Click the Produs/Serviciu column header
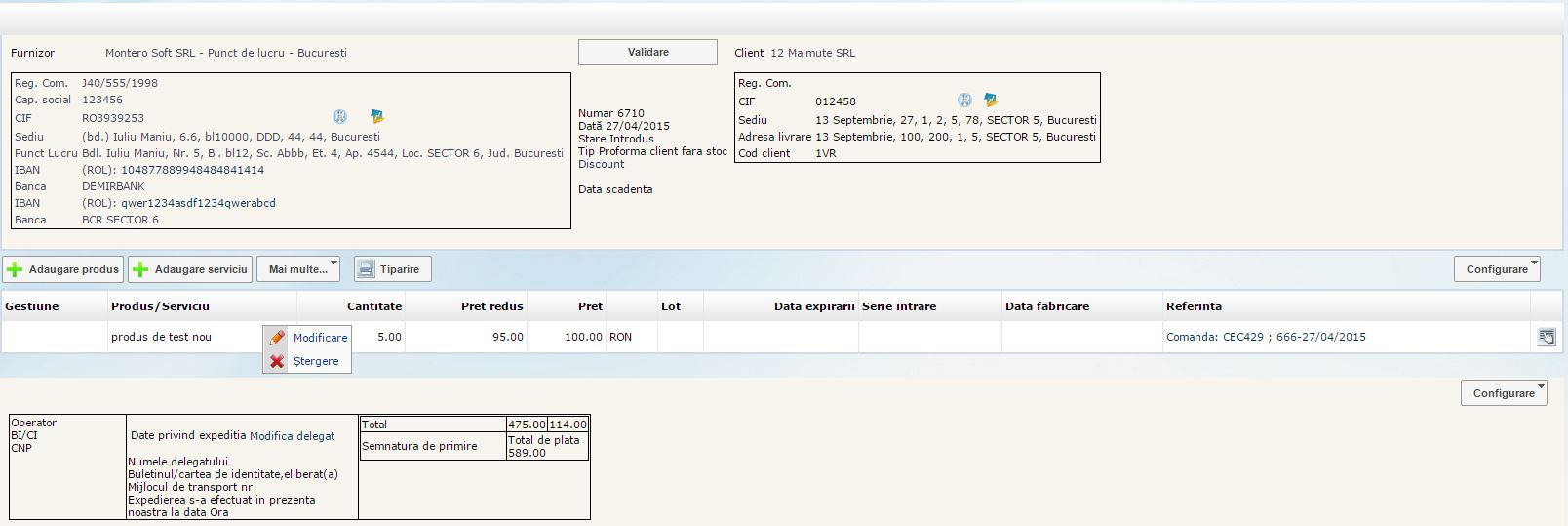The height and width of the screenshot is (526, 1568). click(x=160, y=306)
